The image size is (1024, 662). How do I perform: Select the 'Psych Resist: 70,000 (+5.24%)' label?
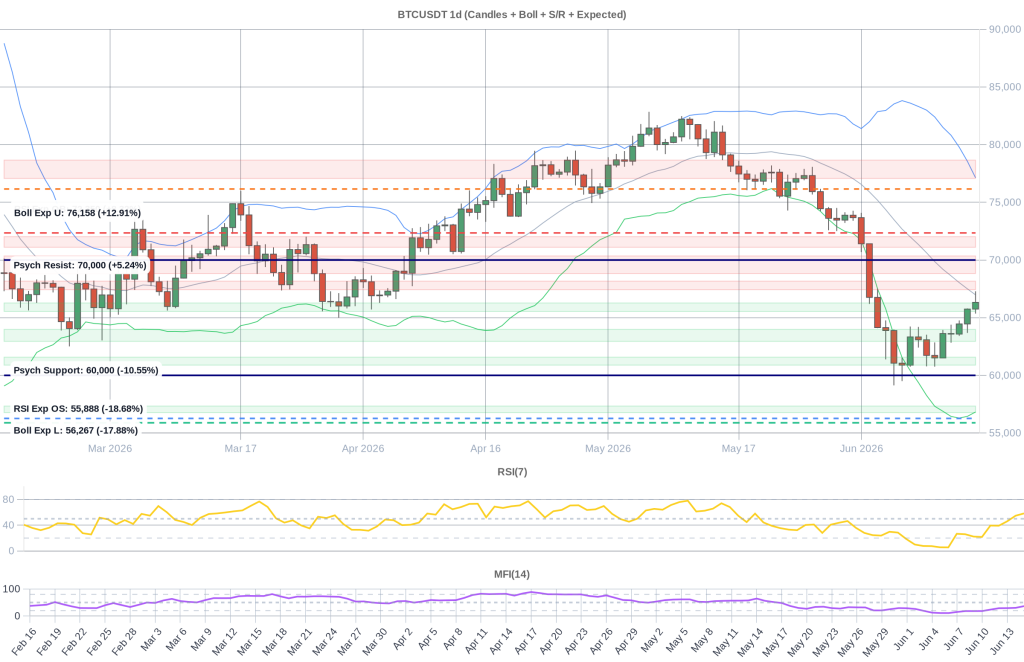[x=80, y=265]
